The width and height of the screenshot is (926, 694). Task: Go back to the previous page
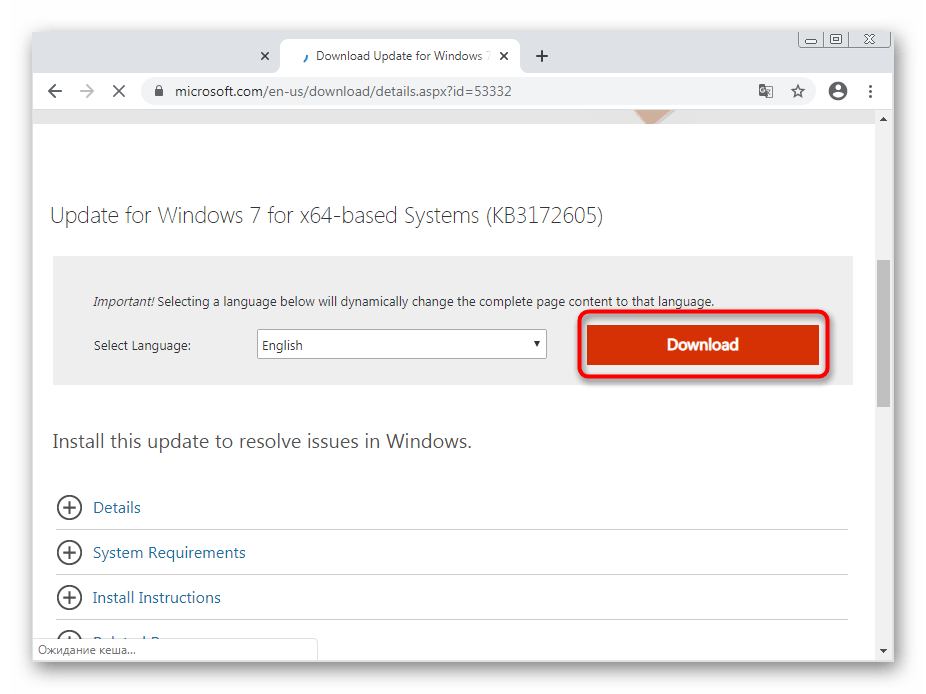point(55,91)
